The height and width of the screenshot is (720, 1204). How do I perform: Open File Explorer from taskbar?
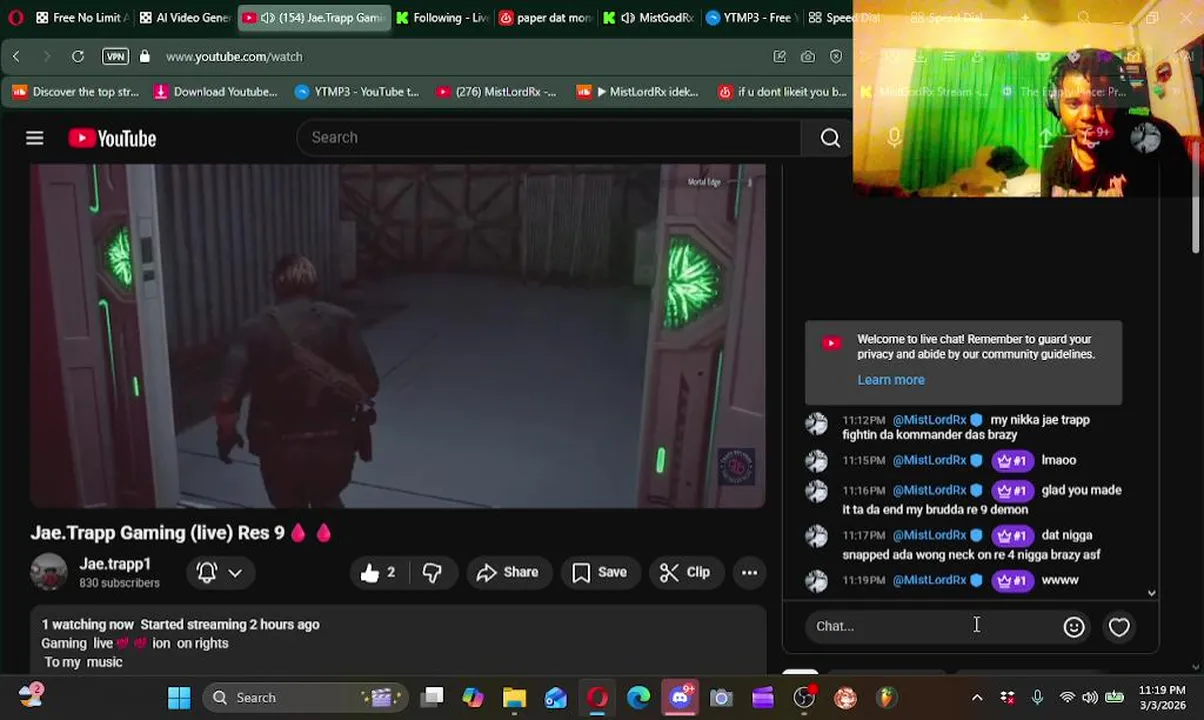click(514, 698)
